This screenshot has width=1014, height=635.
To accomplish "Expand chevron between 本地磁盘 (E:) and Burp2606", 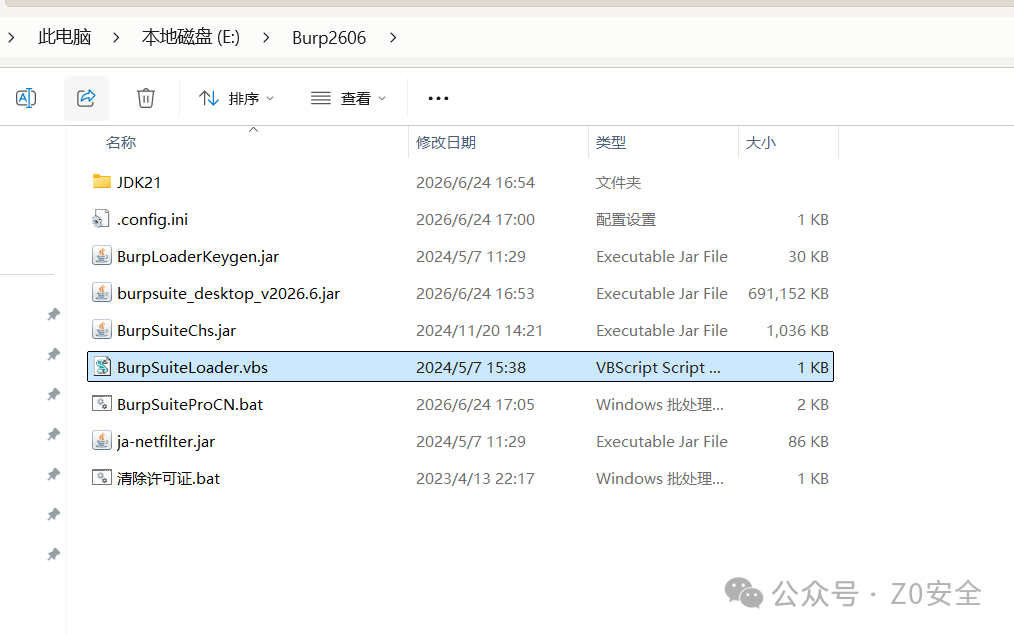I will 266,38.
